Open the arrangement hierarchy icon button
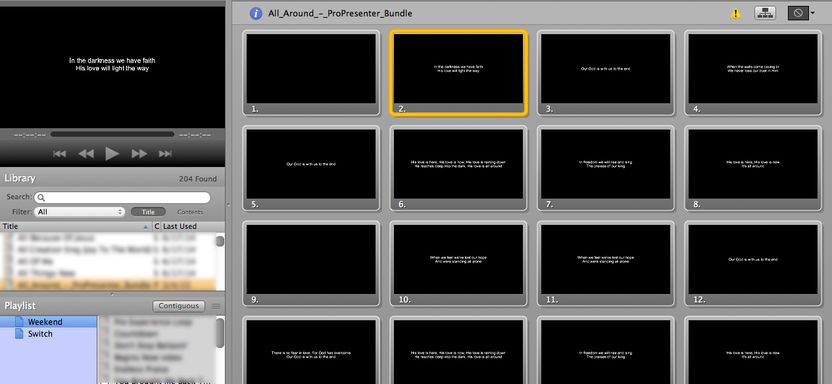The image size is (832, 384). click(x=765, y=13)
